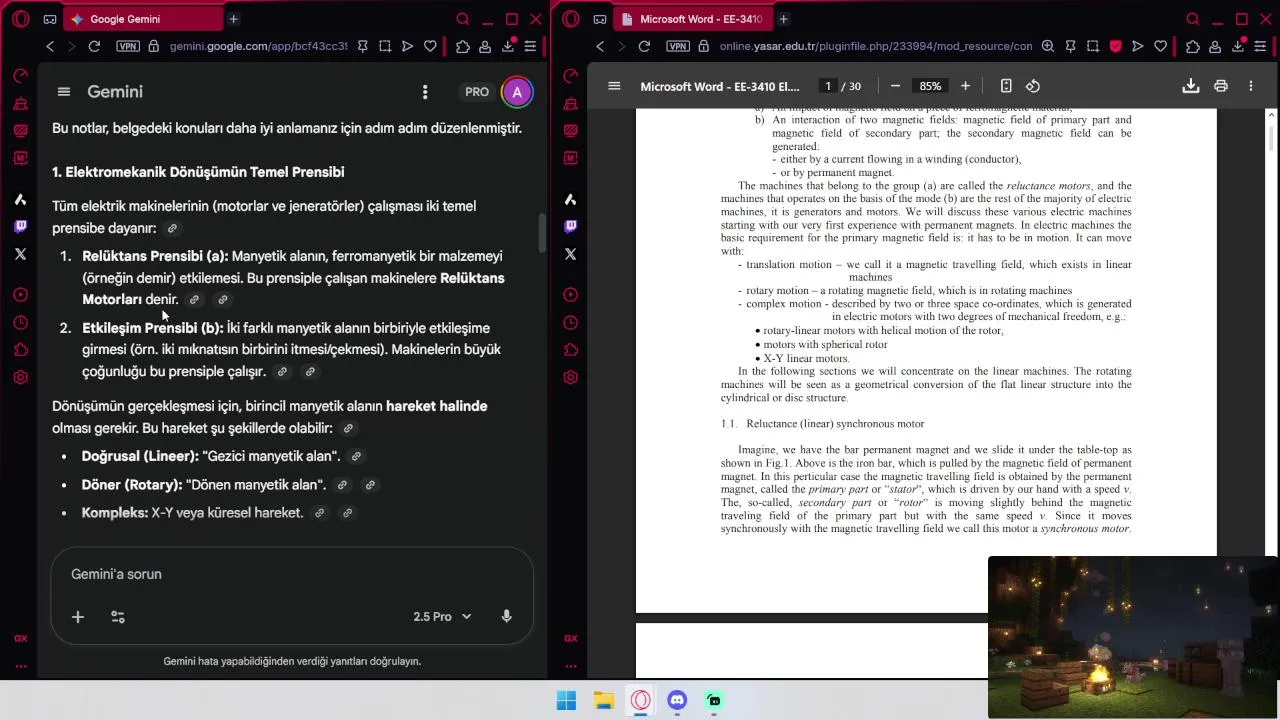The image size is (1280, 720).
Task: Select the Microsoft Word - EE-3410 tab
Action: [x=692, y=19]
